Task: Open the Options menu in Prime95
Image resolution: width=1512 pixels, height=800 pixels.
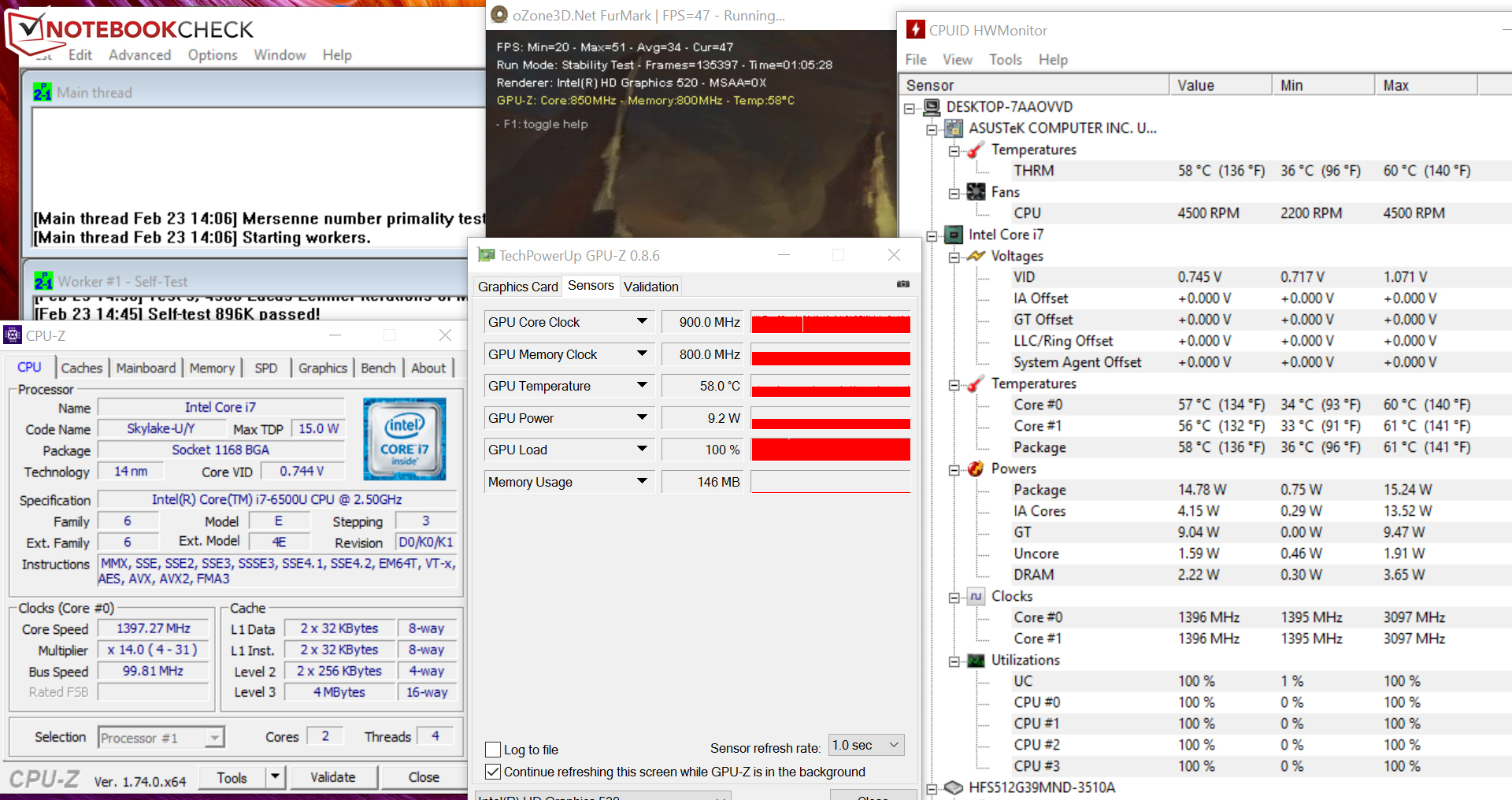Action: (x=213, y=54)
